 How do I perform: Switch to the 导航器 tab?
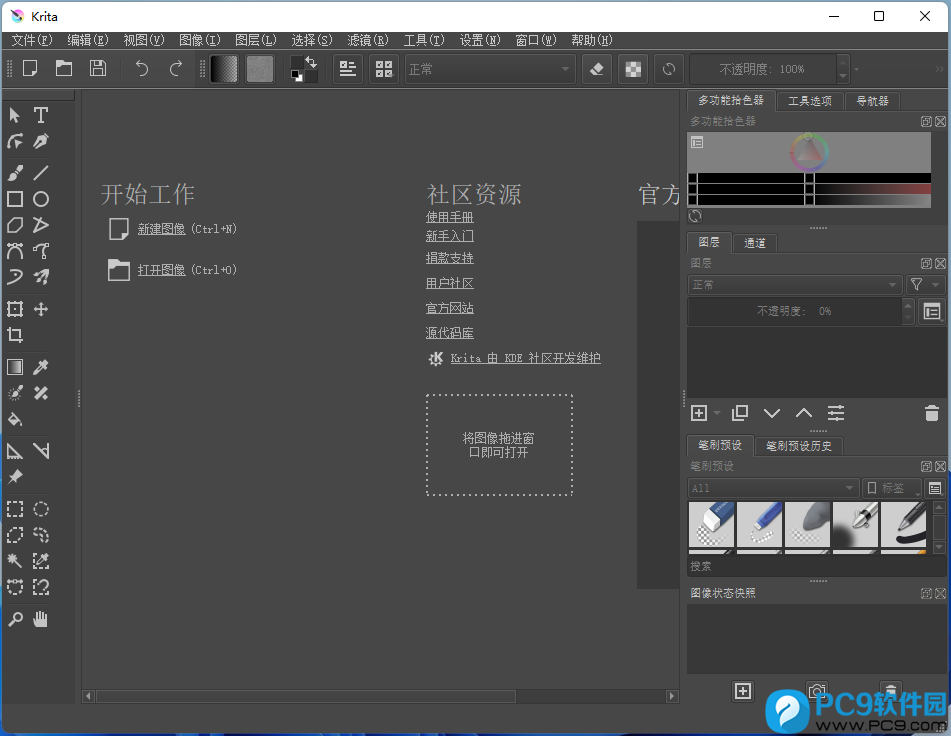[x=872, y=101]
